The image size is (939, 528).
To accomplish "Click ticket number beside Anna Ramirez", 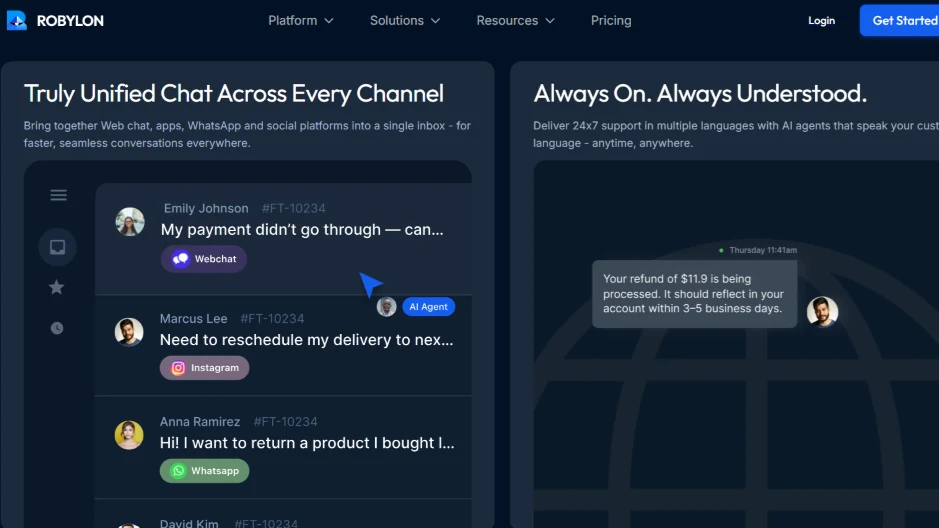I will [285, 421].
